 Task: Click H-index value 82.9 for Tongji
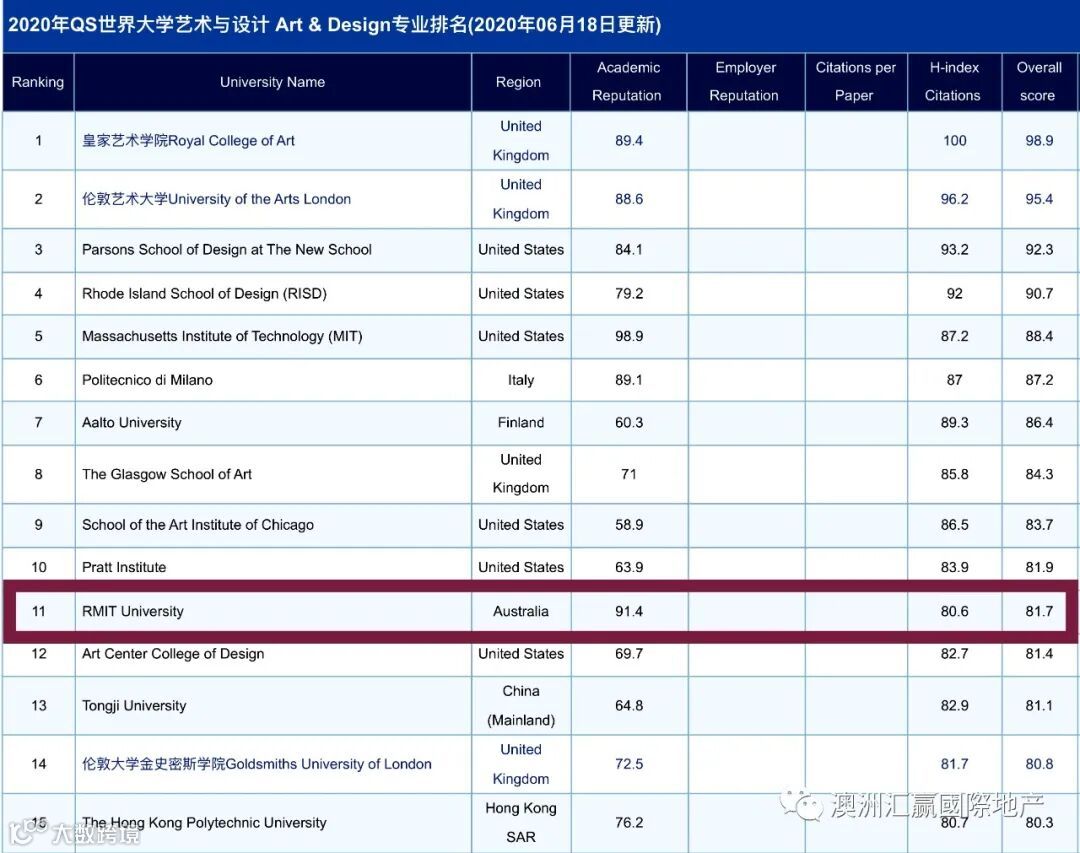955,706
